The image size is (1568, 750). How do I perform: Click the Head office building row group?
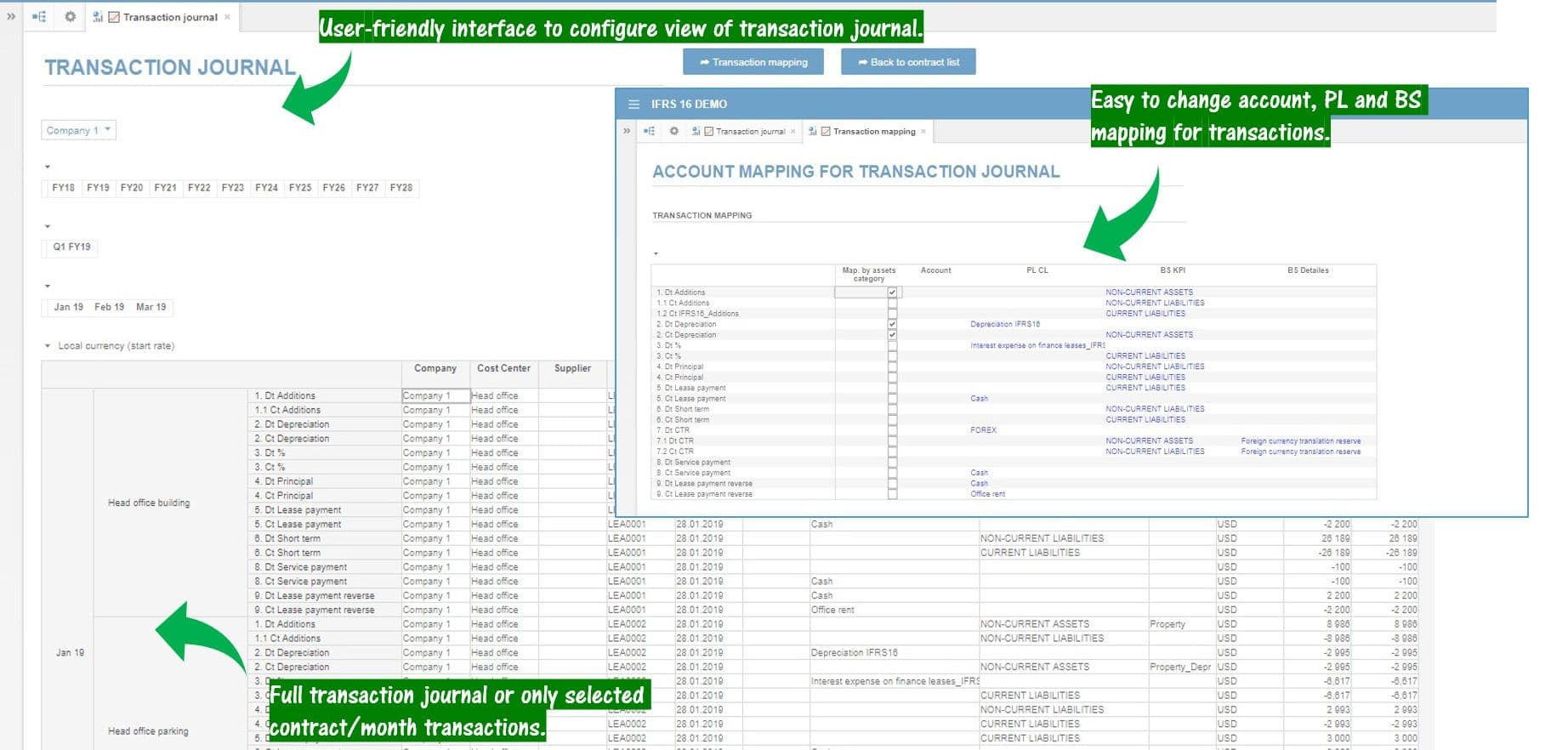pos(149,503)
